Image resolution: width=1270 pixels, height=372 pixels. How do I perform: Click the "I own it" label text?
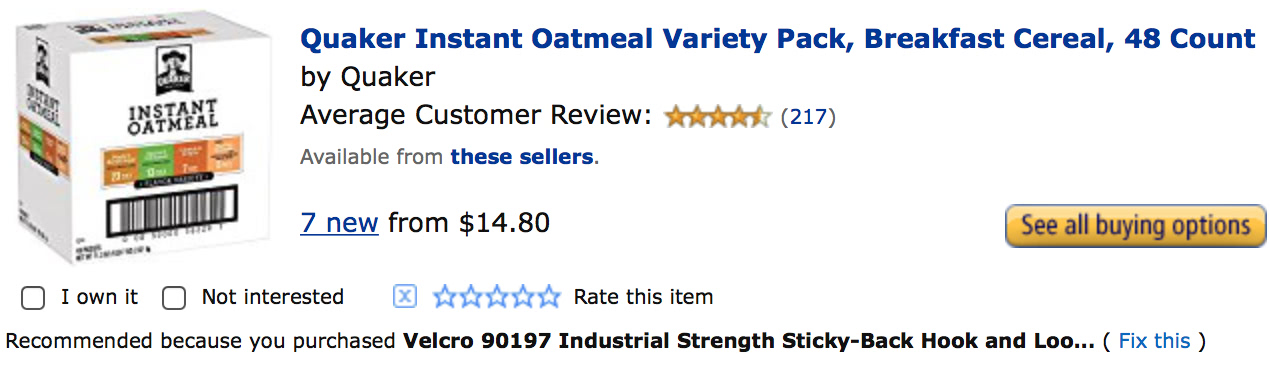[99, 297]
